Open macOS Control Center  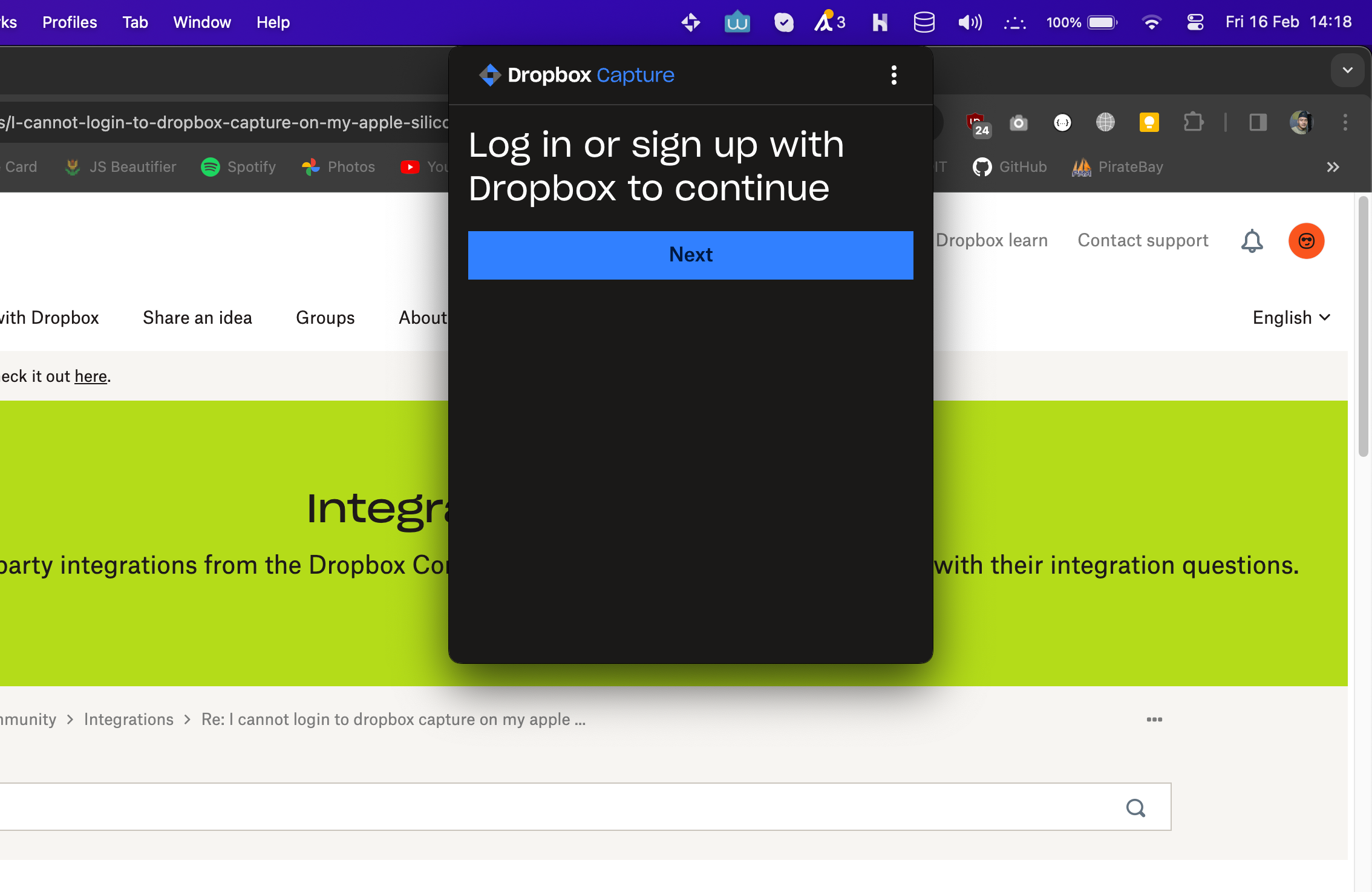pos(1195,22)
